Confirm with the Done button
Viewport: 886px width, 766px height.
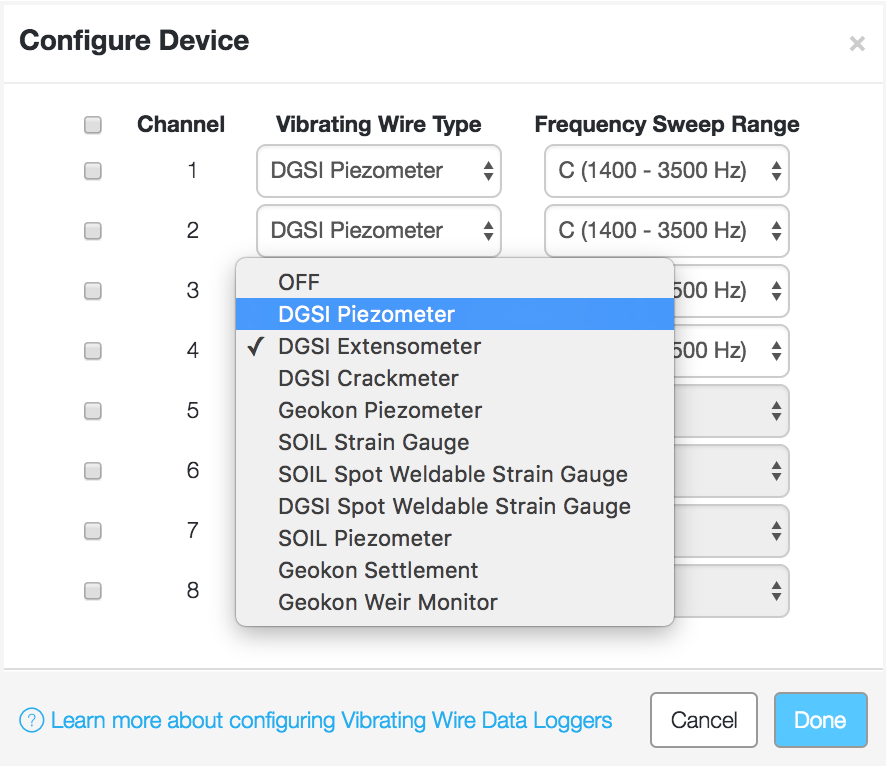point(820,720)
